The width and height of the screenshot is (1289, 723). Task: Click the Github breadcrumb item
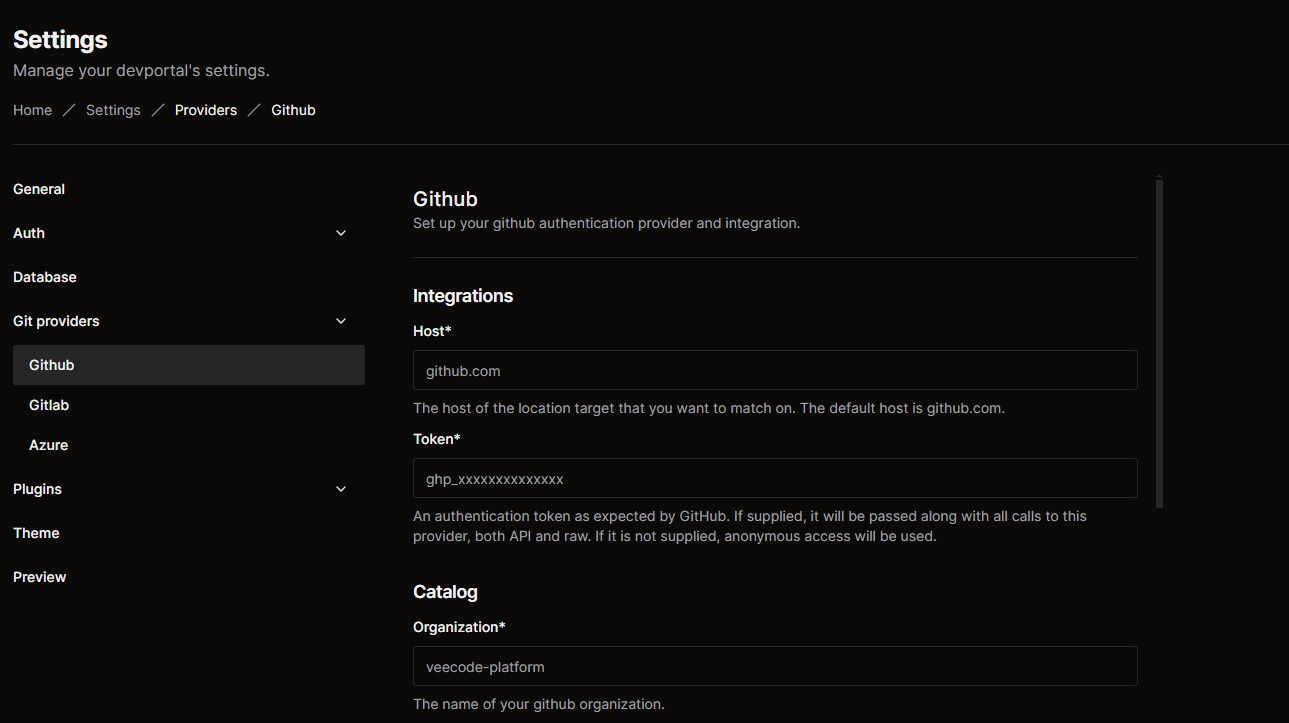pyautogui.click(x=293, y=110)
